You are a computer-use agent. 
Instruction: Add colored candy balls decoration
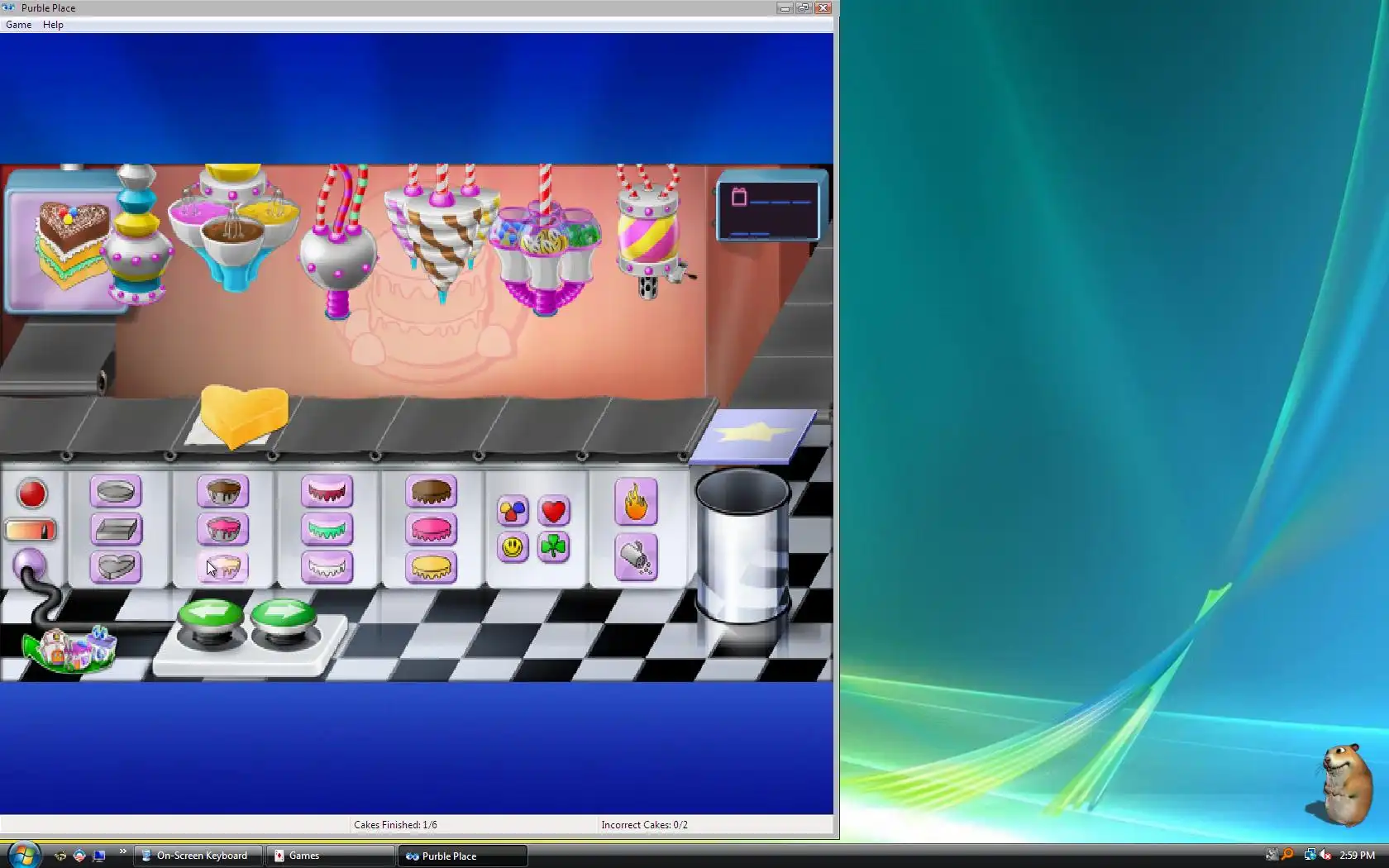click(513, 511)
